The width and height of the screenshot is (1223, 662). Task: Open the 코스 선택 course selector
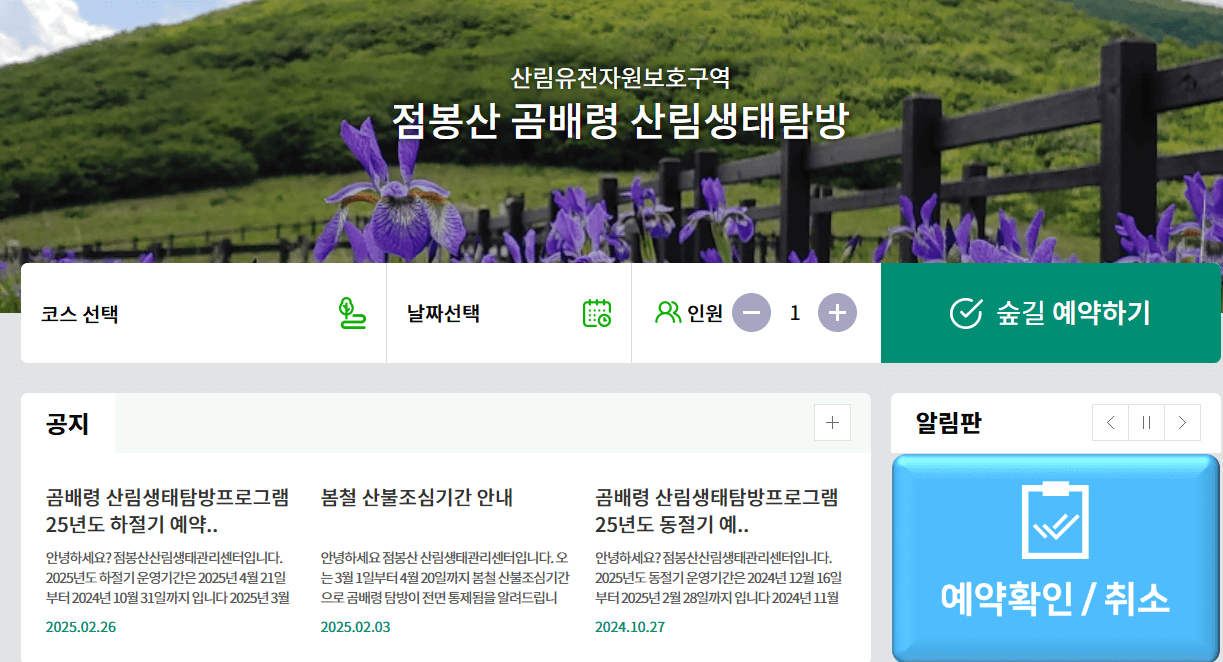(x=200, y=313)
